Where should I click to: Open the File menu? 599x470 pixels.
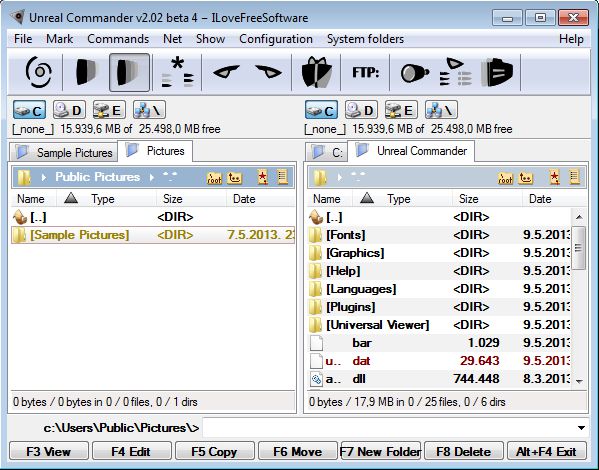pyautogui.click(x=23, y=39)
